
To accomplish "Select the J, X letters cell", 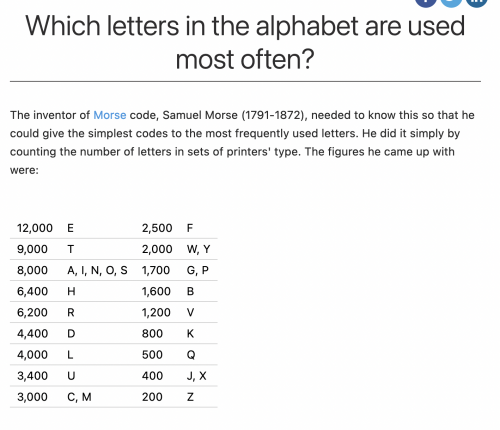I will 196,376.
